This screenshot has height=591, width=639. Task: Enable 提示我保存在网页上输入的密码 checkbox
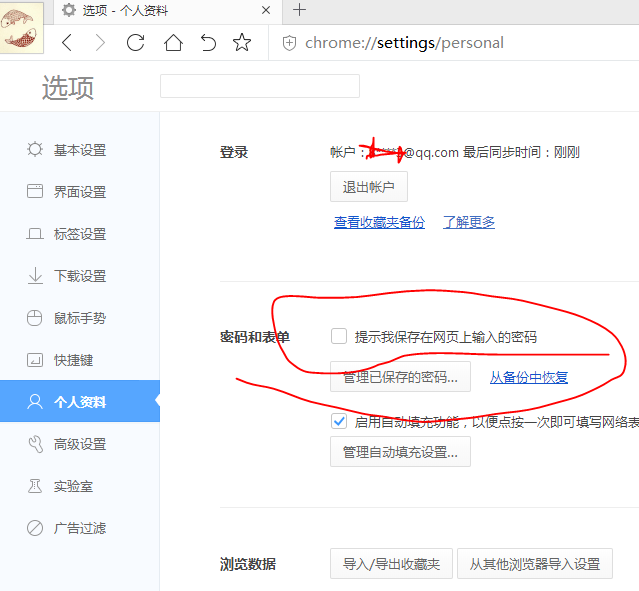click(339, 337)
